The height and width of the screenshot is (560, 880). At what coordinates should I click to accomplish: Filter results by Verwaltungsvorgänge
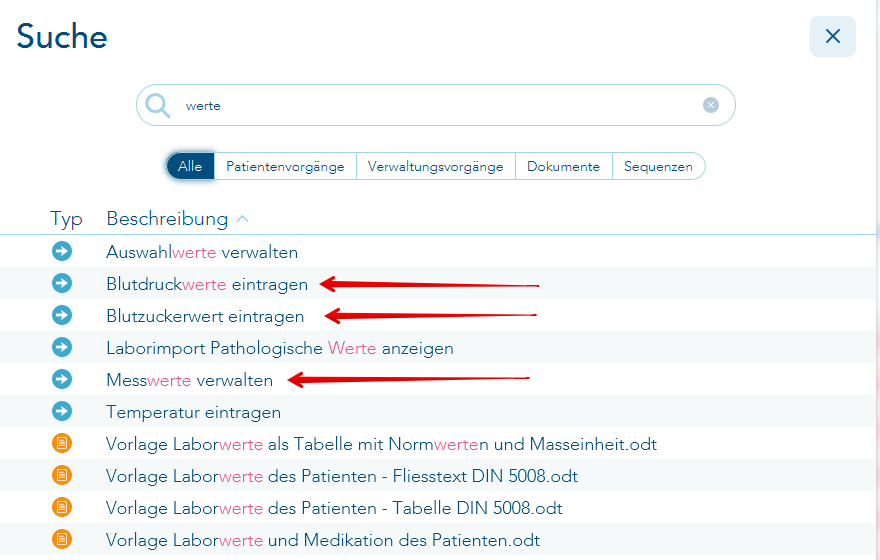tap(435, 167)
